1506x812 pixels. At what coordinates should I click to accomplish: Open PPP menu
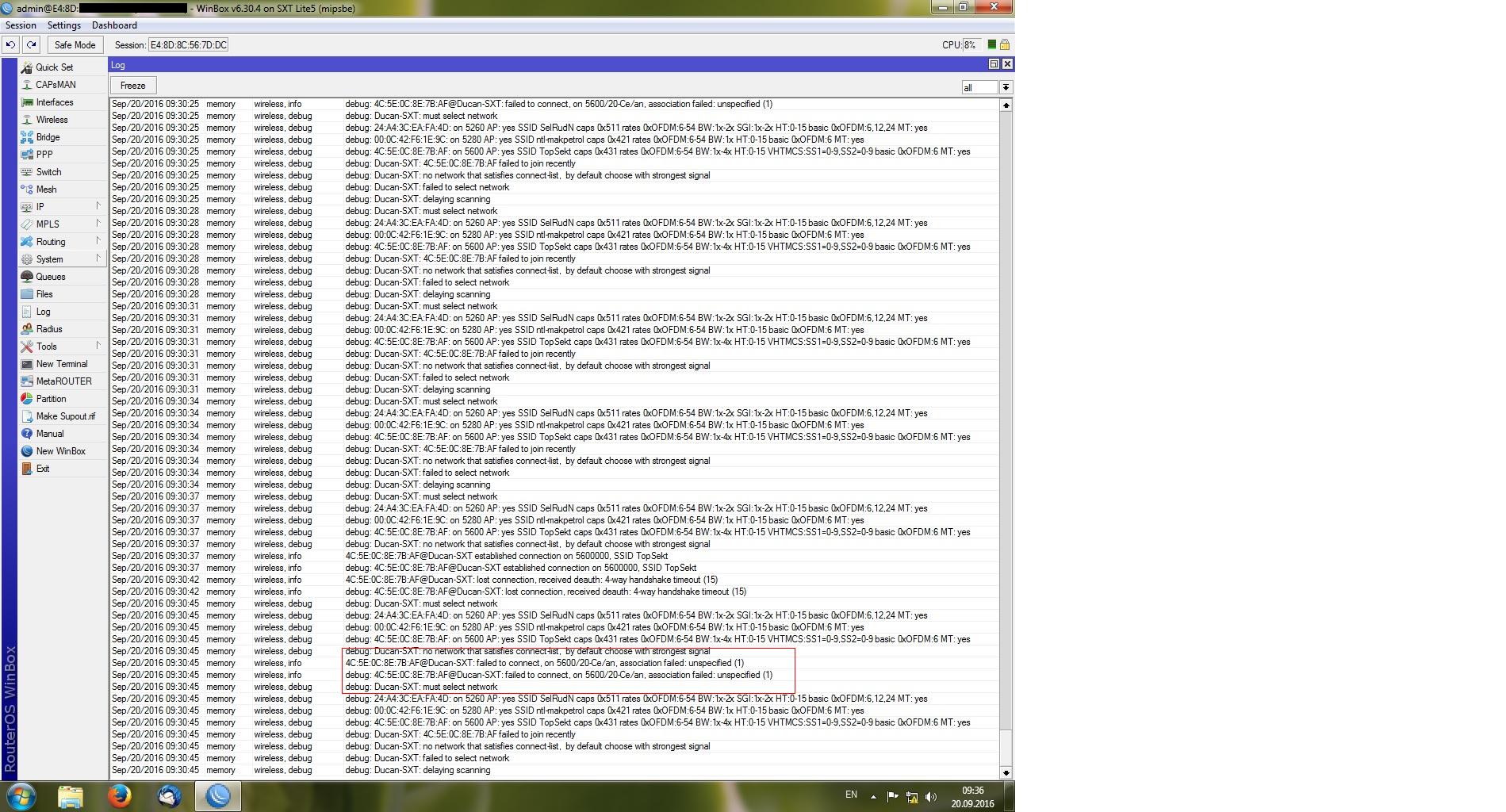pos(44,155)
